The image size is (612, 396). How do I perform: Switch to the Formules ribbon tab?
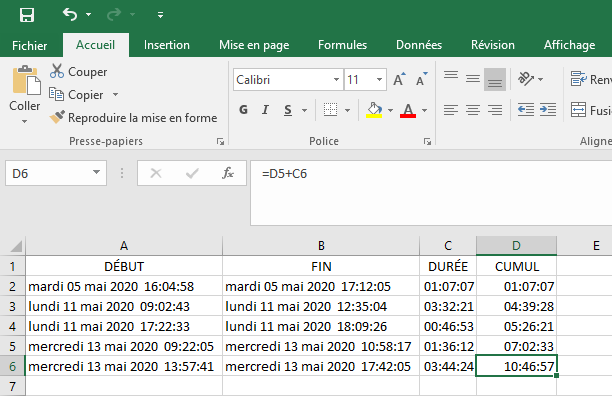click(342, 45)
